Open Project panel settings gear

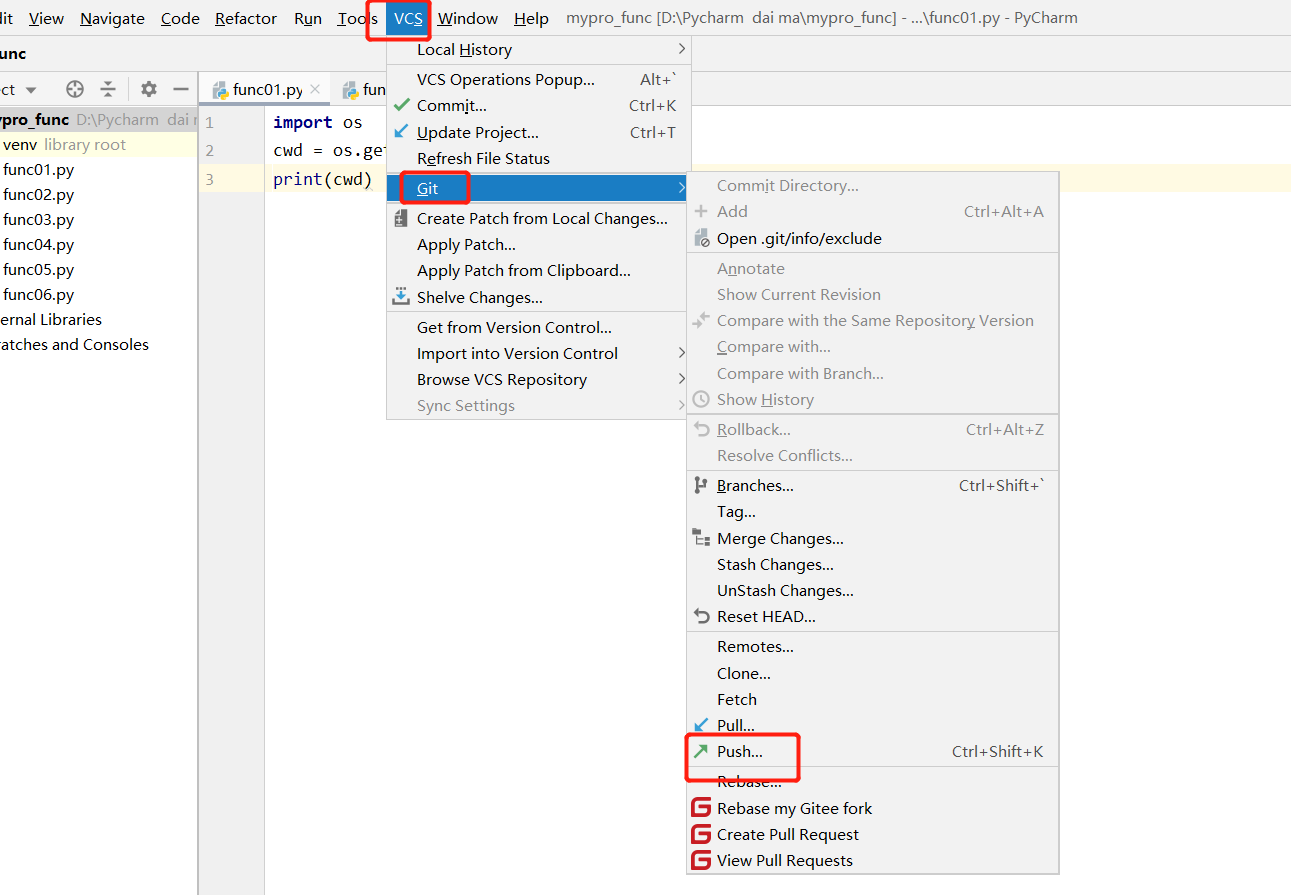coord(149,89)
